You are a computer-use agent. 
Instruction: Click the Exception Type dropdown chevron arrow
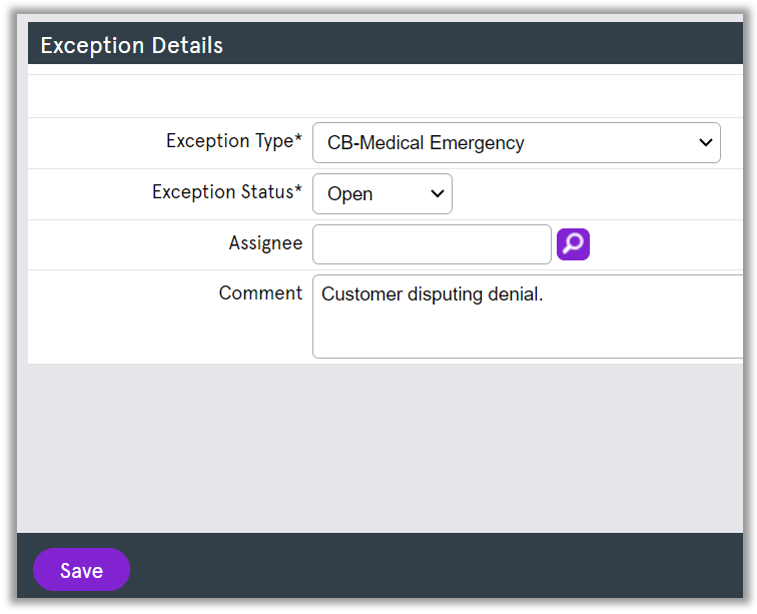click(705, 143)
